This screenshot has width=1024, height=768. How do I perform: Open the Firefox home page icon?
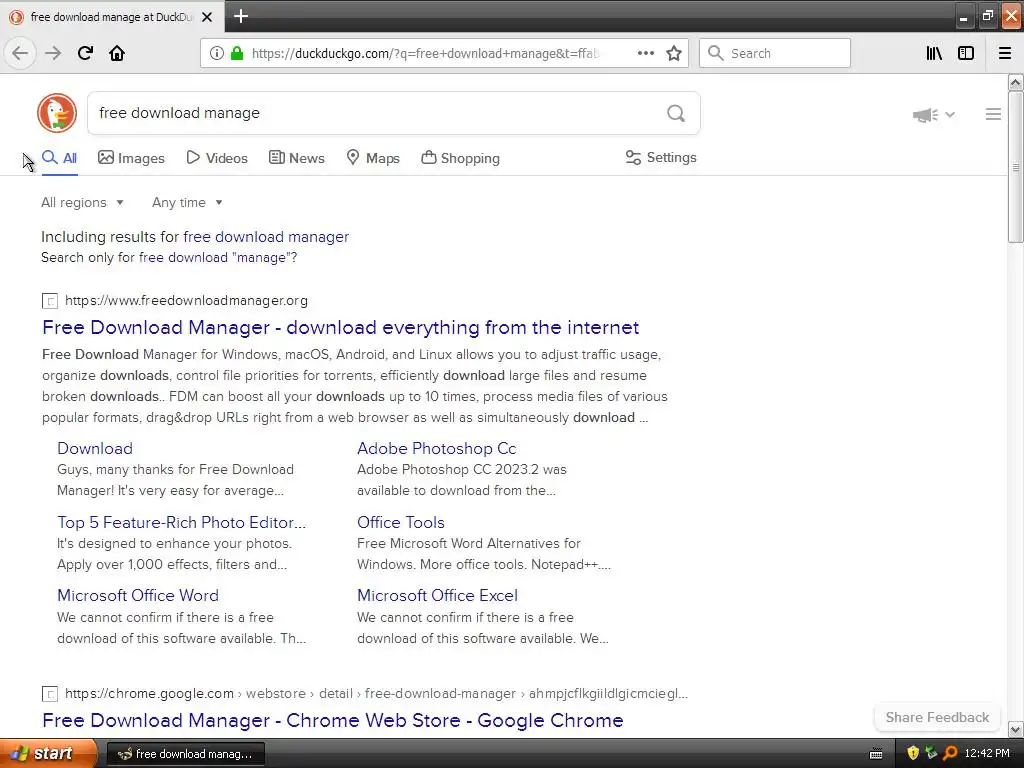tap(117, 53)
